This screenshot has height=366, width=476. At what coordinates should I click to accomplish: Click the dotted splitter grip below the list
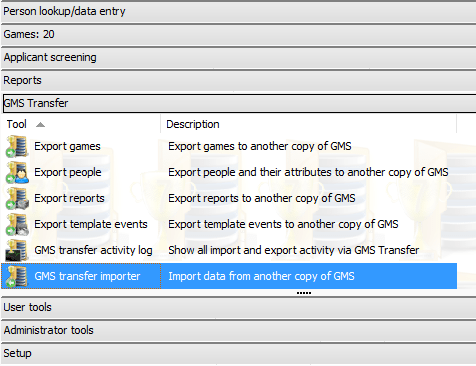tap(304, 293)
